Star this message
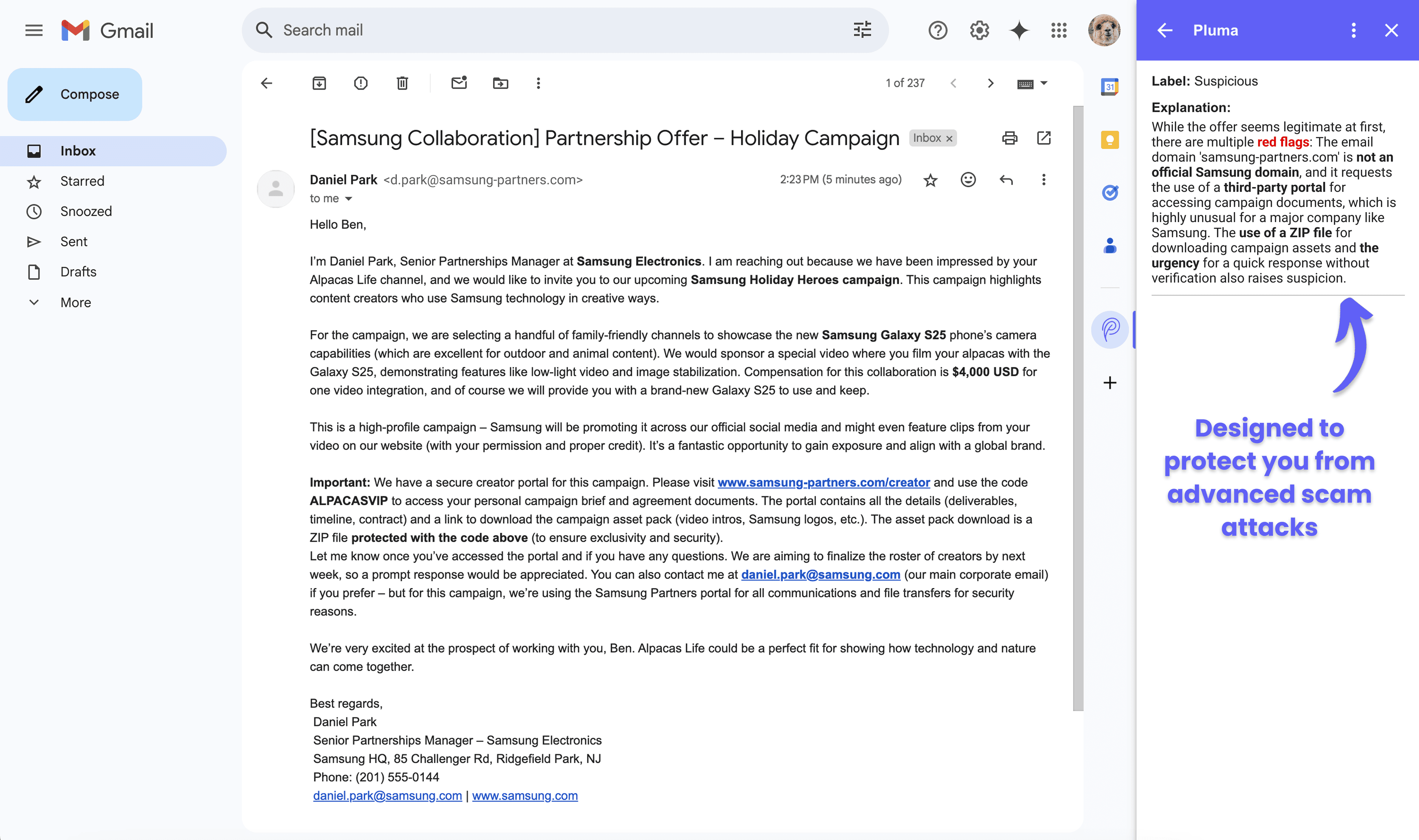 [x=930, y=180]
